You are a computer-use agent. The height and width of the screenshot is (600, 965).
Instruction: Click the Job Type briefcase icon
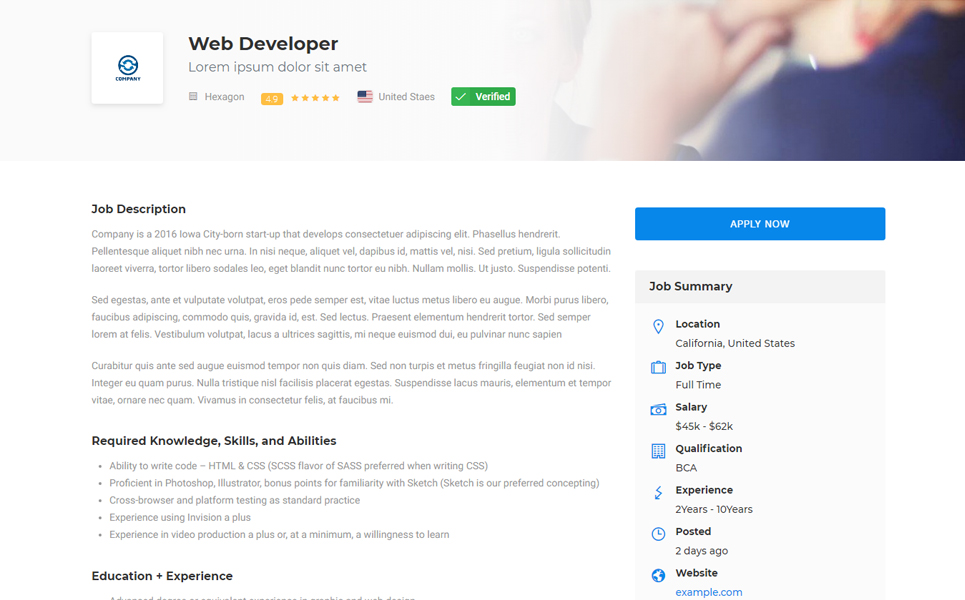point(658,367)
